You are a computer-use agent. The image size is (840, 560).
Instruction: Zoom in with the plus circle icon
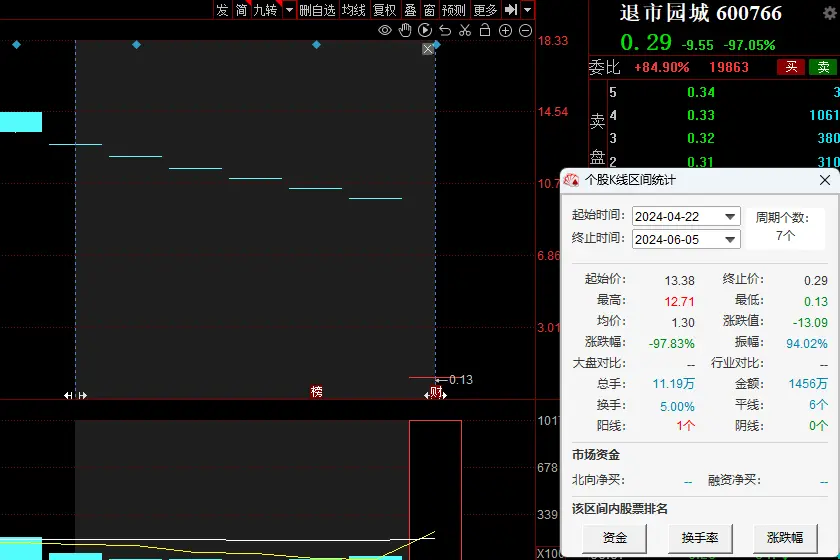pos(505,31)
